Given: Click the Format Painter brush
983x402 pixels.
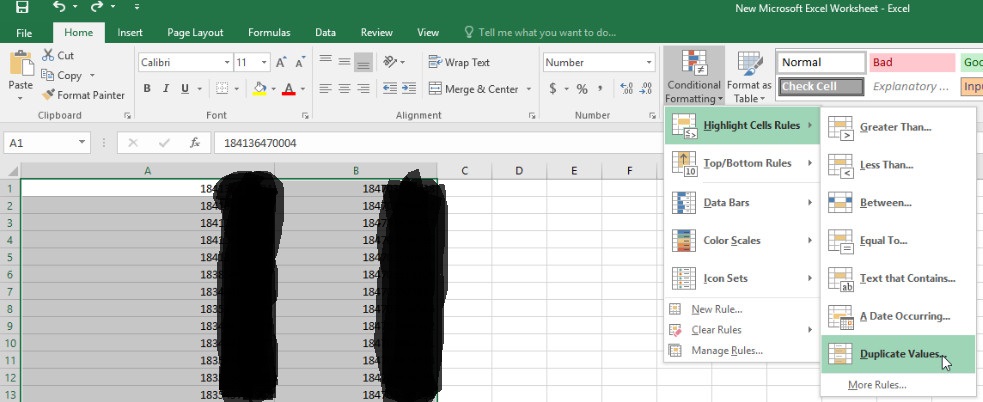Looking at the screenshot, I should [x=50, y=95].
